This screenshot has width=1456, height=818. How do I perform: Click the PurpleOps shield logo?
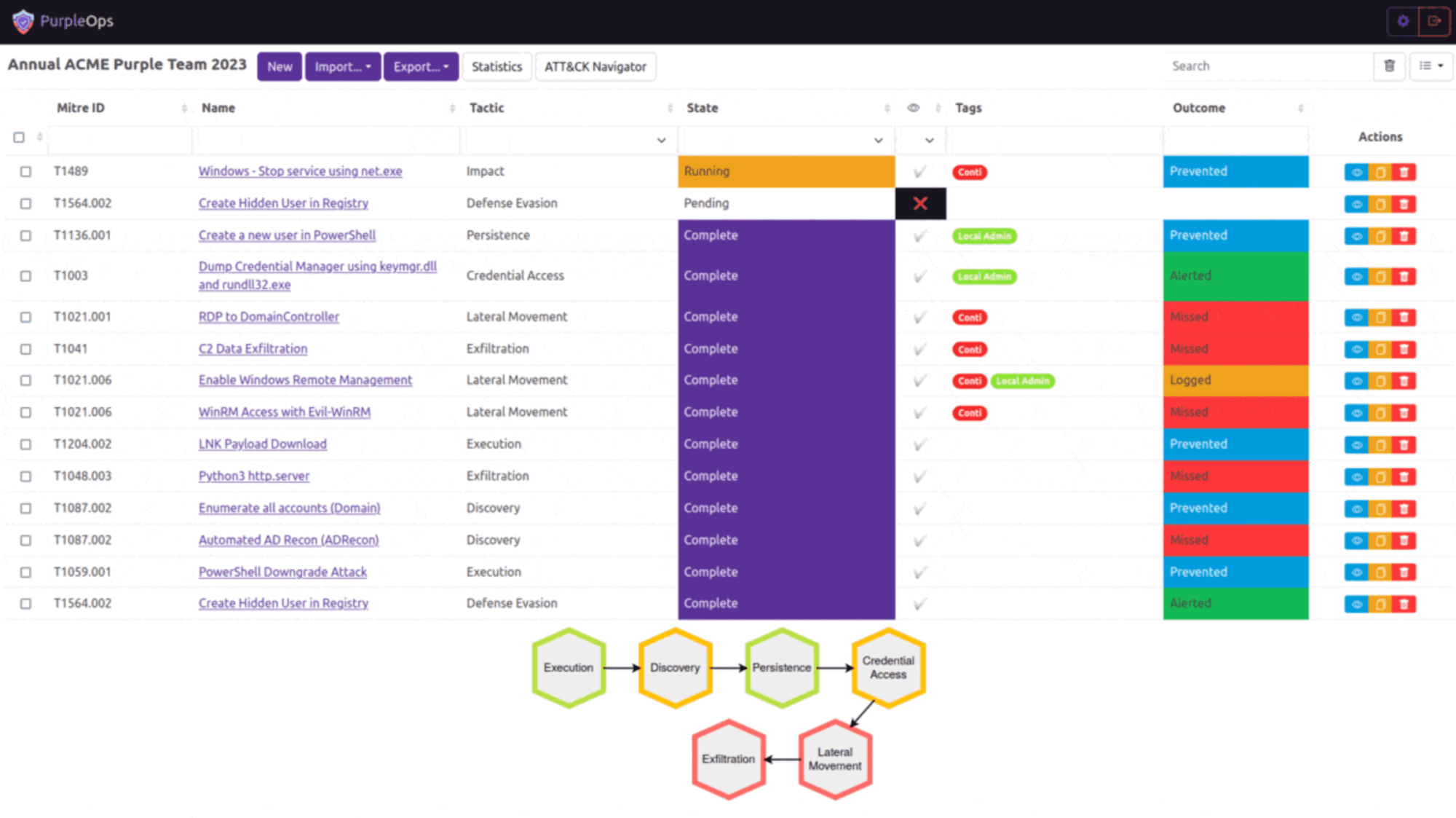click(23, 22)
